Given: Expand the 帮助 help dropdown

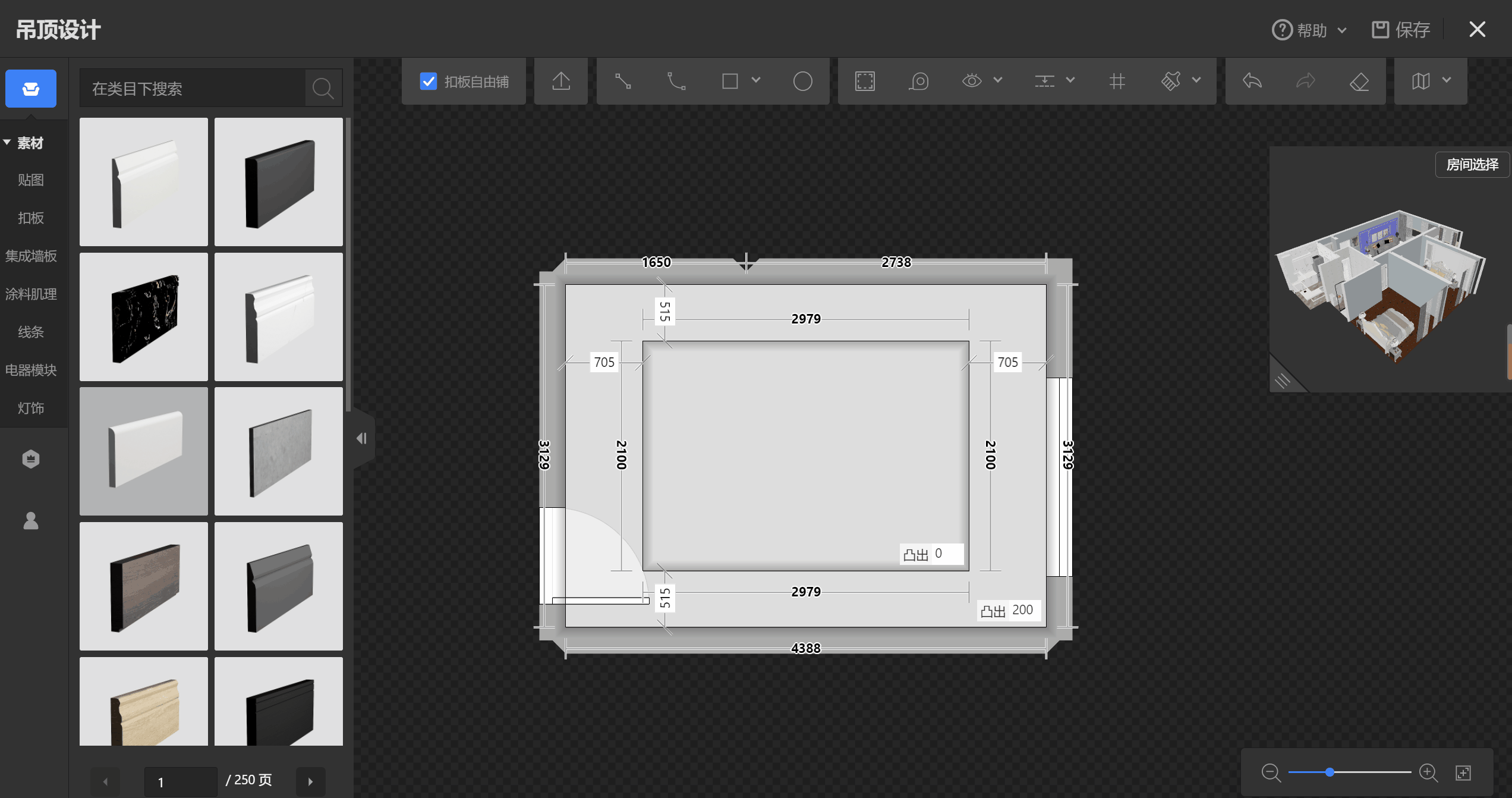Looking at the screenshot, I should coord(1310,30).
